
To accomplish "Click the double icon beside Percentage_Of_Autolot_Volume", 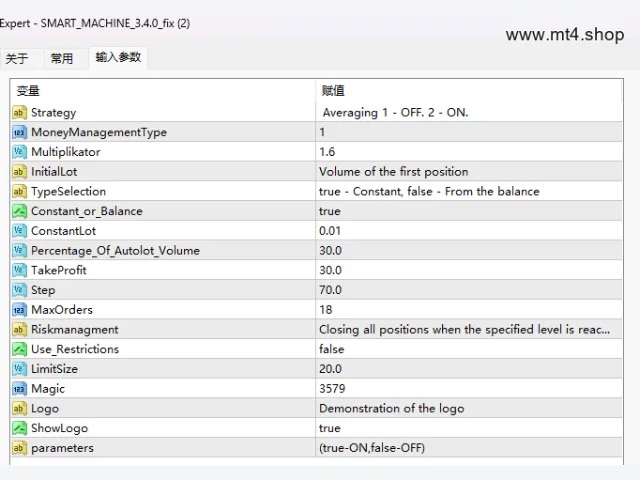I will tap(19, 251).
